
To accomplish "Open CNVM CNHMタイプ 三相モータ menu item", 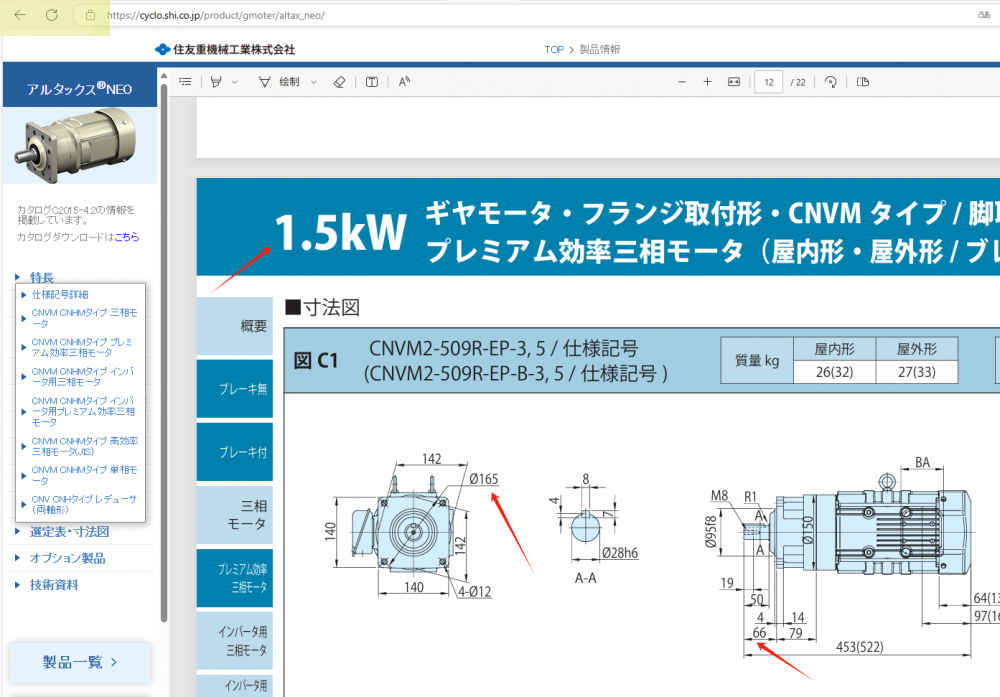I will click(x=84, y=318).
